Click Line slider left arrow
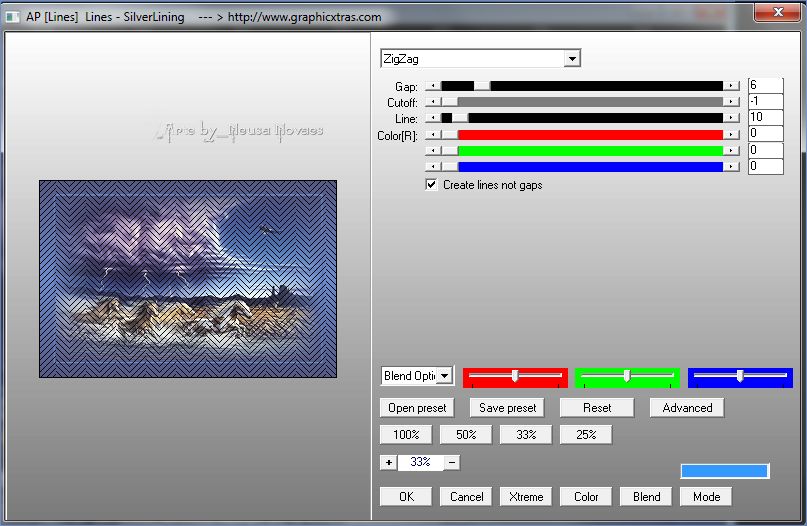Screen dimensions: 807x526 (433, 118)
